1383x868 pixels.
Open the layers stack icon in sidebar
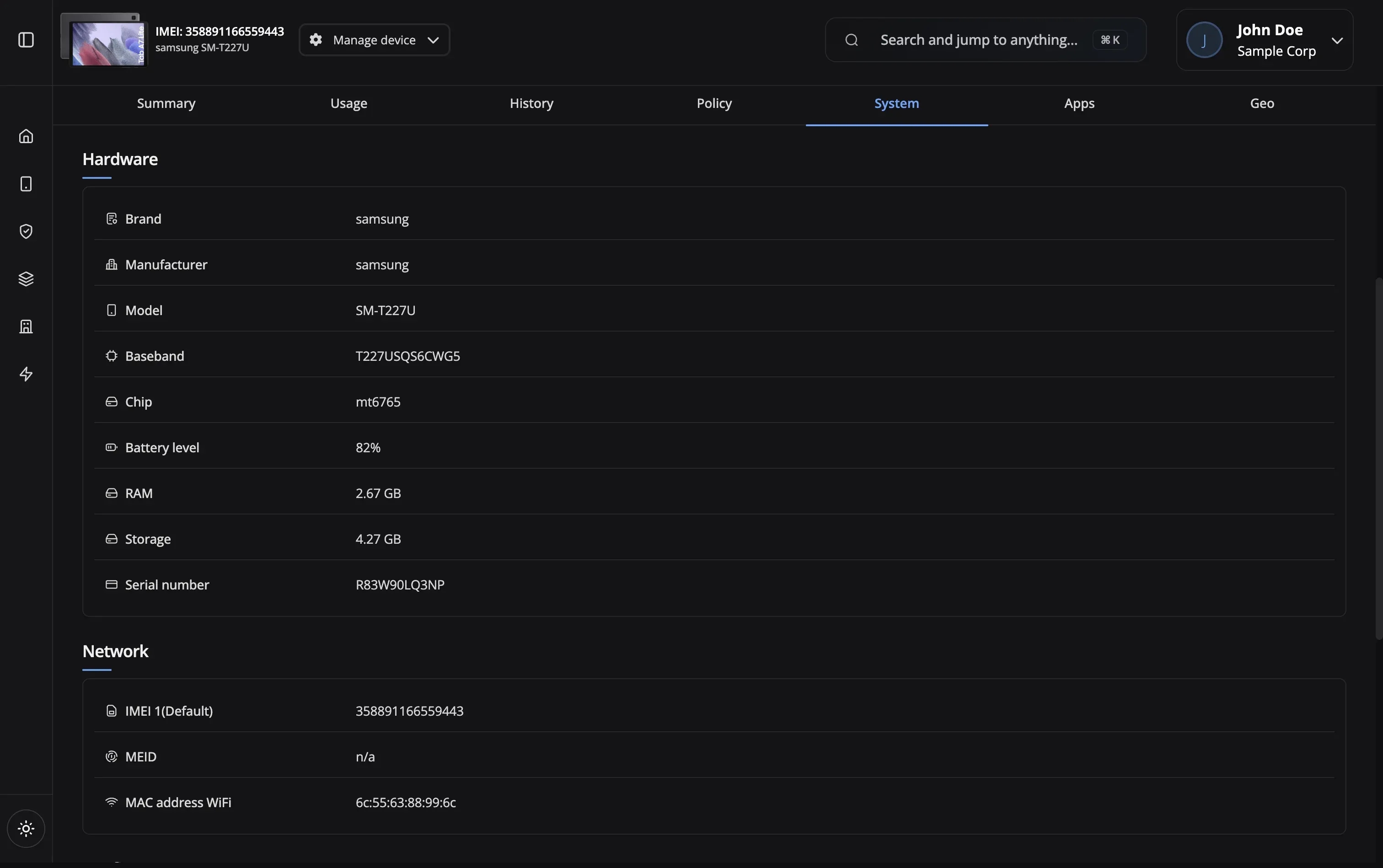(x=26, y=279)
